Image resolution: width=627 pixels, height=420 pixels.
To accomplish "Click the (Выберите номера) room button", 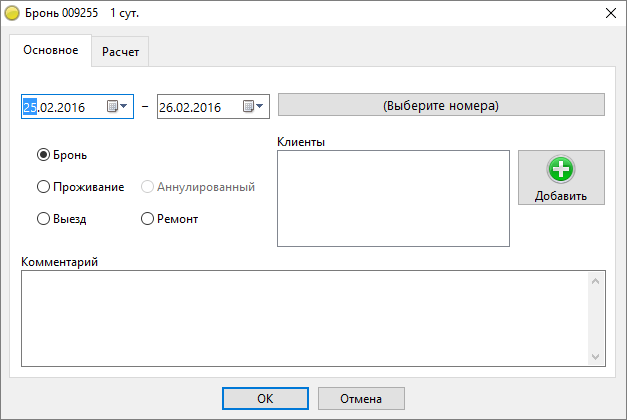I will coord(440,105).
